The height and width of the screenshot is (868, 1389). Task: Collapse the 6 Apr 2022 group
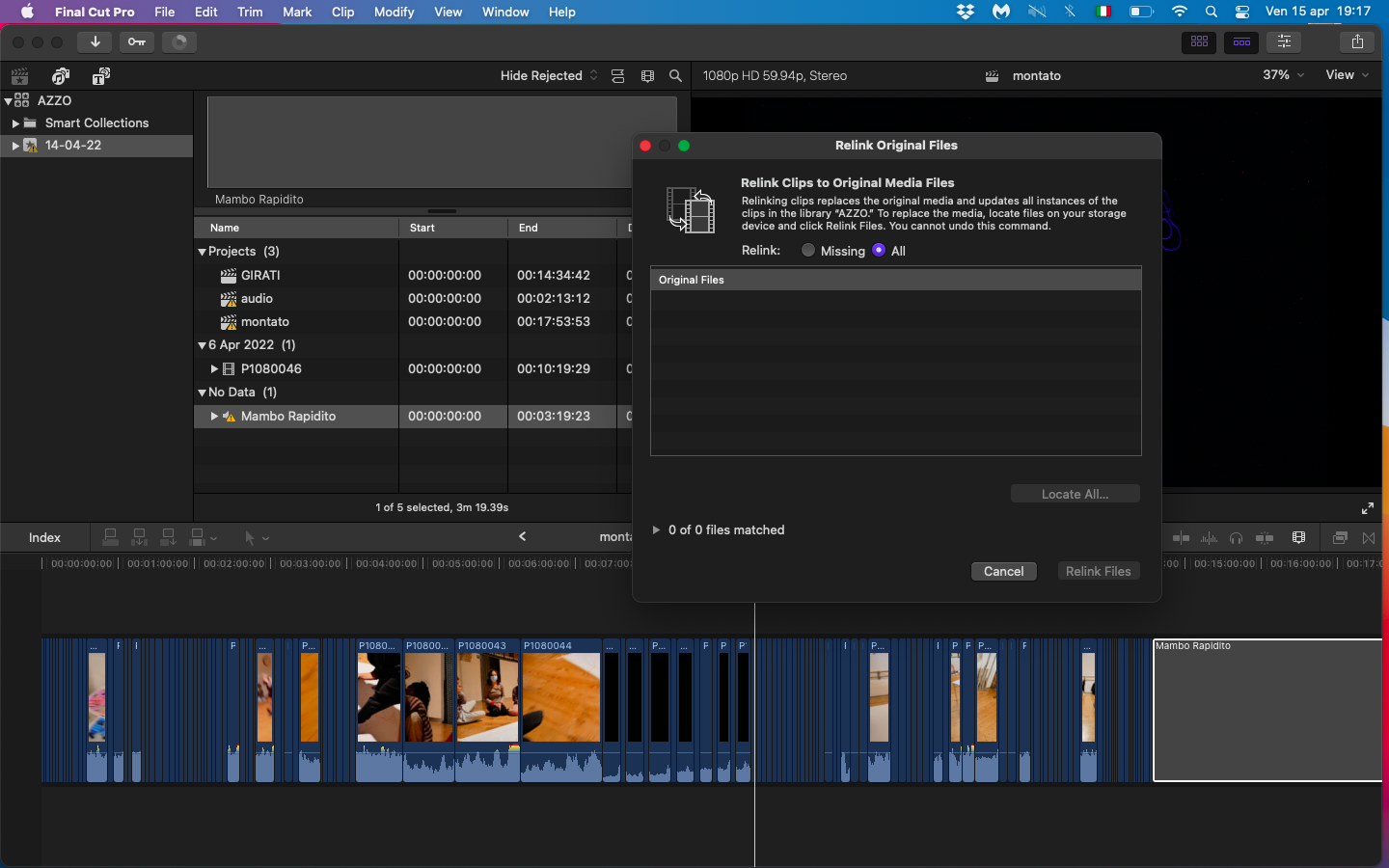(203, 345)
